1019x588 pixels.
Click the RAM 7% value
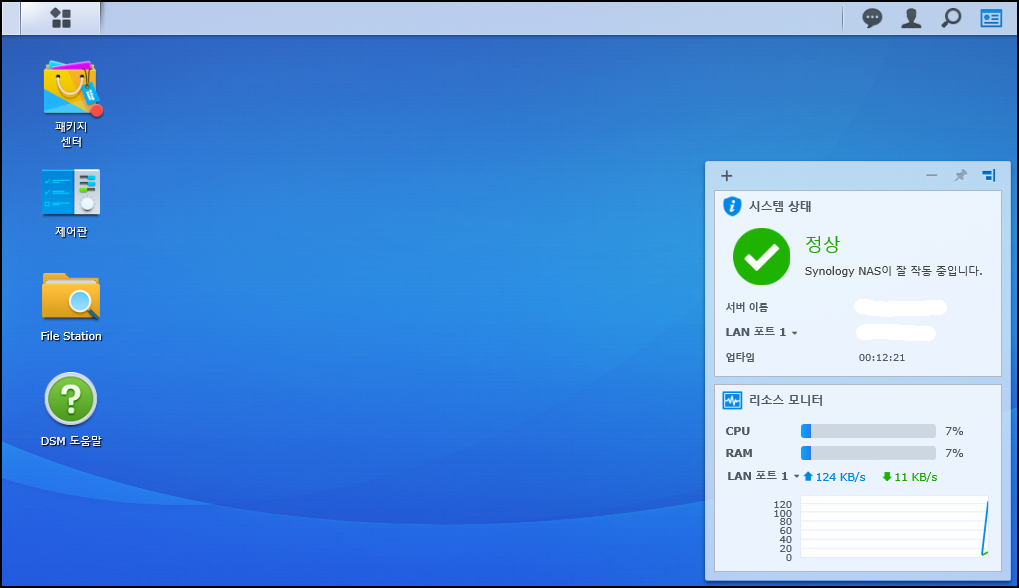[x=954, y=454]
